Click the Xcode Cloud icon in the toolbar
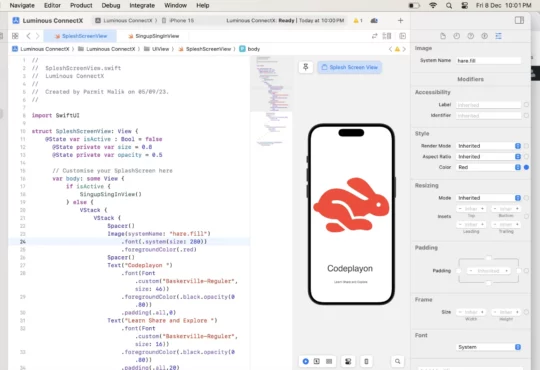 tap(374, 21)
